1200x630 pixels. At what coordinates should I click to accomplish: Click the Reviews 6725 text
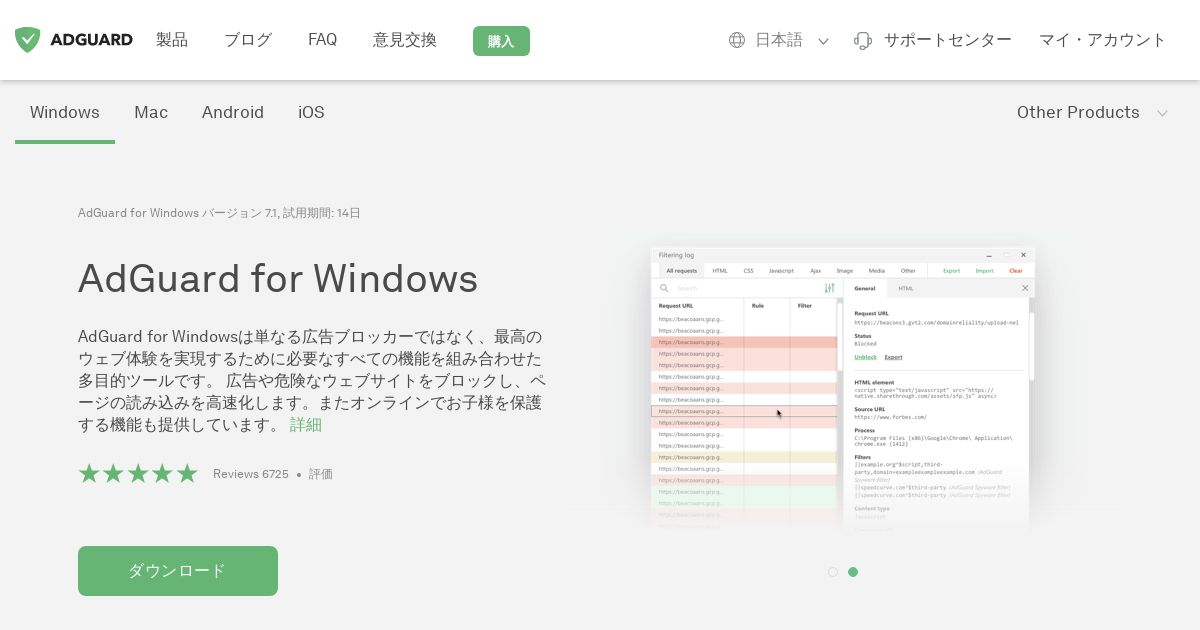250,474
